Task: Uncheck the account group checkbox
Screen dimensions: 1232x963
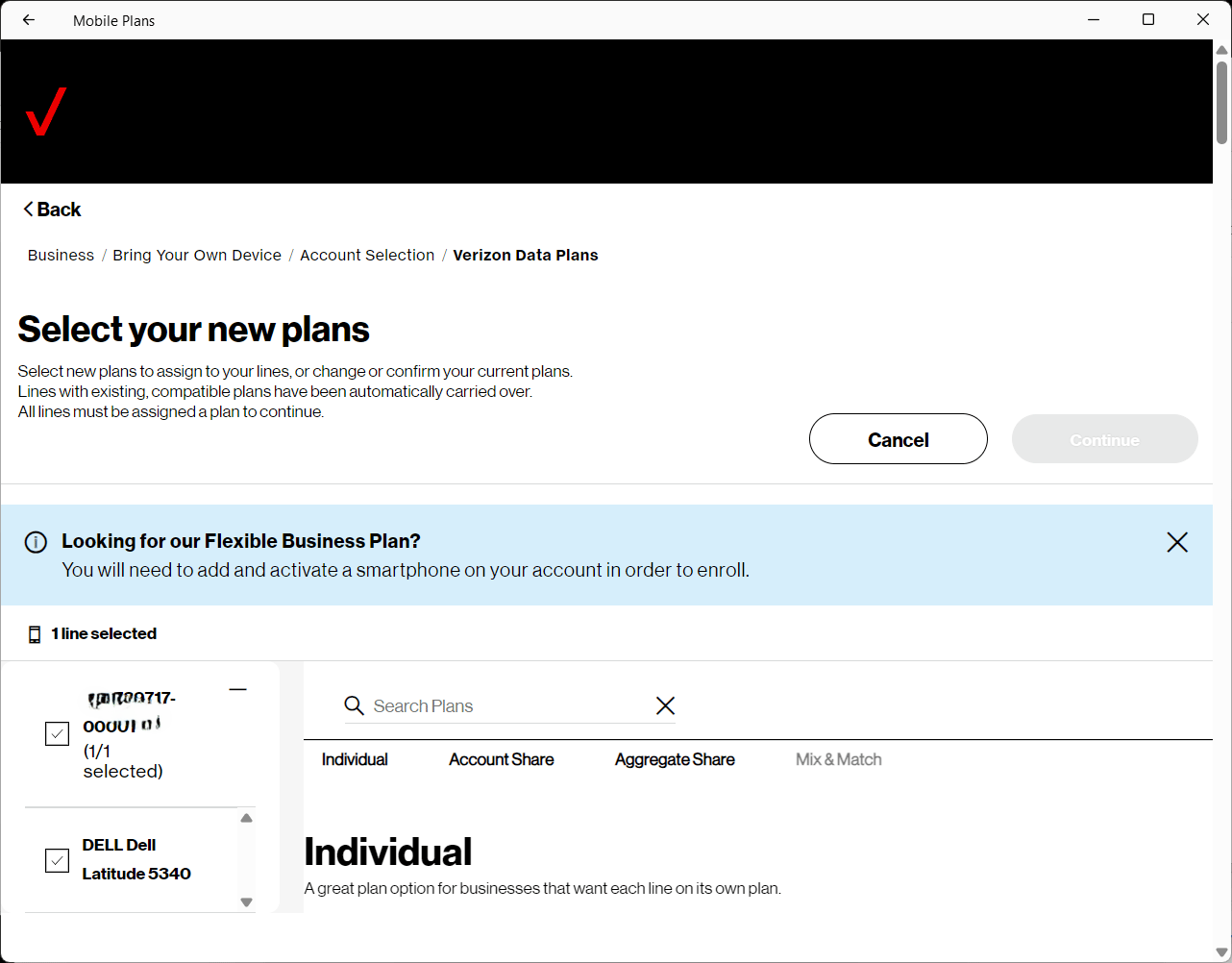Action: pyautogui.click(x=58, y=734)
